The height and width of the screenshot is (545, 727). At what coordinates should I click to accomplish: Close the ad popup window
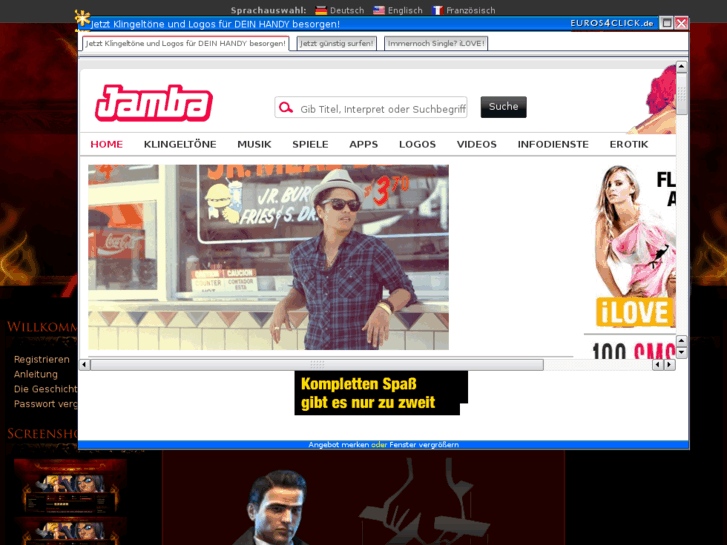pos(681,23)
